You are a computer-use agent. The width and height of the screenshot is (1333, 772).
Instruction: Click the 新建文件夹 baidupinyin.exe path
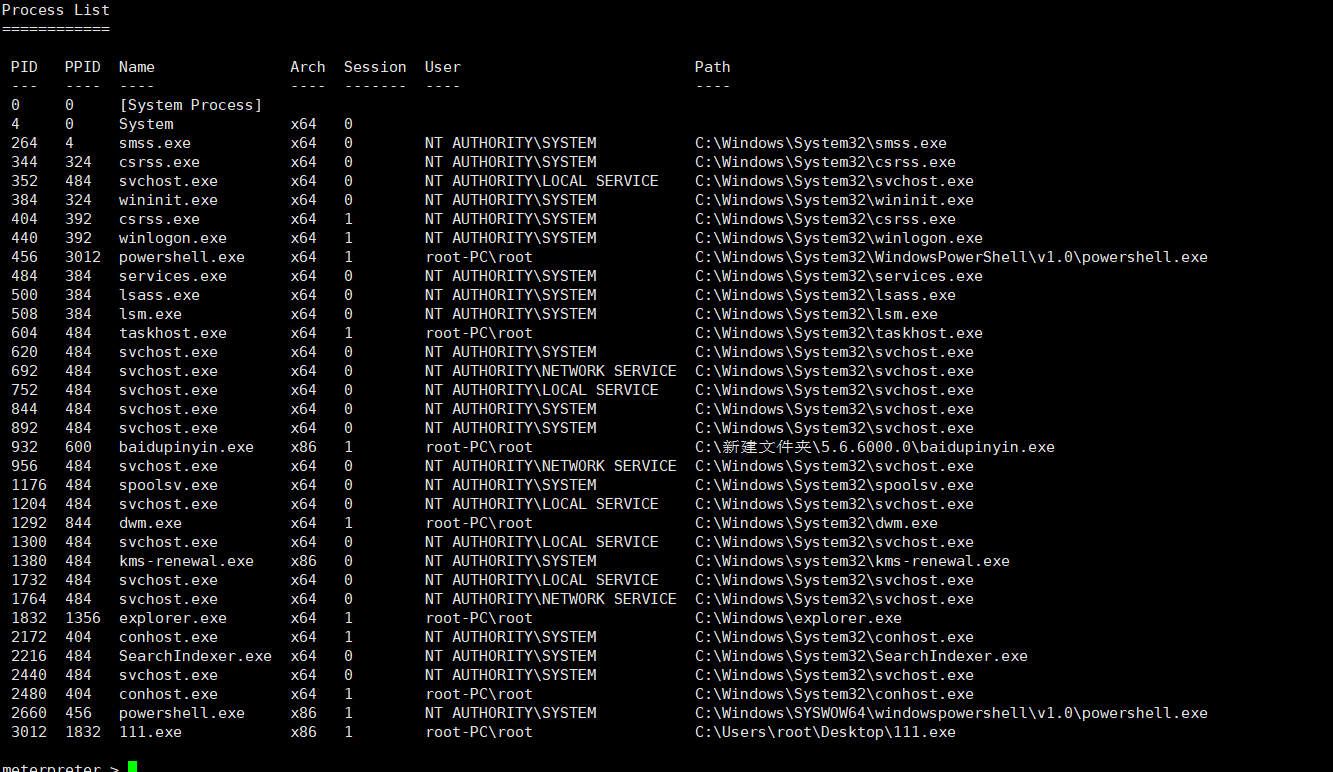pyautogui.click(x=875, y=447)
